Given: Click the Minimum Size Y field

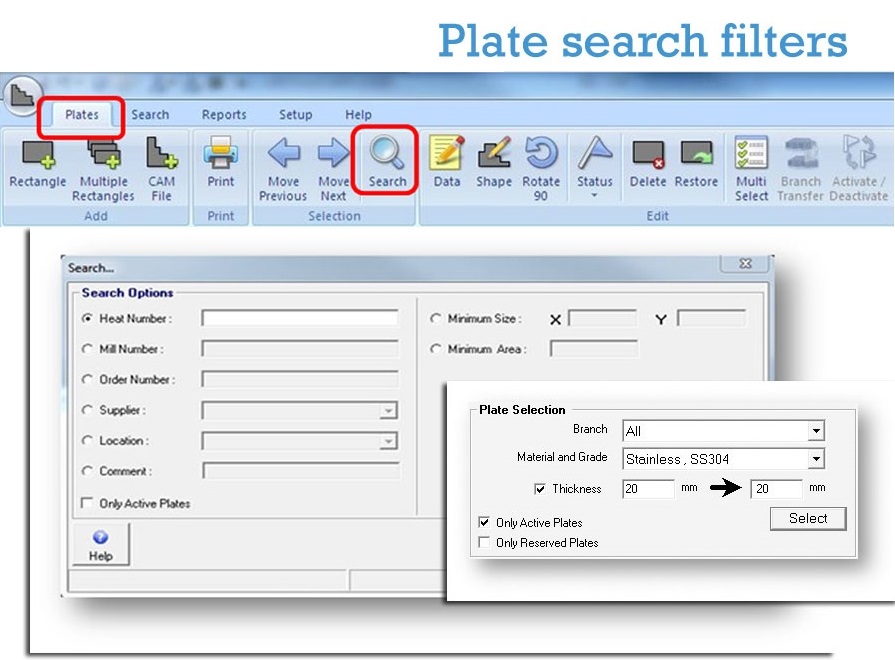Looking at the screenshot, I should click(x=711, y=318).
